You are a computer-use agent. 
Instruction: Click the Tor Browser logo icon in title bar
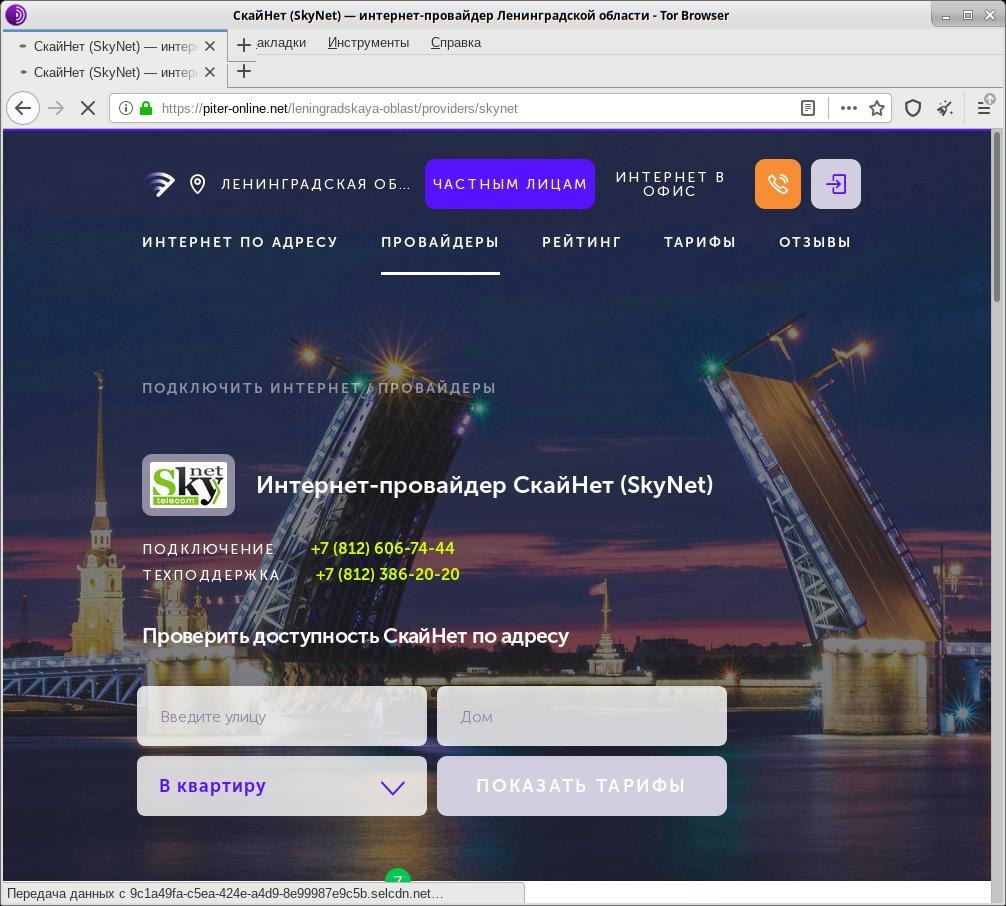[15, 15]
